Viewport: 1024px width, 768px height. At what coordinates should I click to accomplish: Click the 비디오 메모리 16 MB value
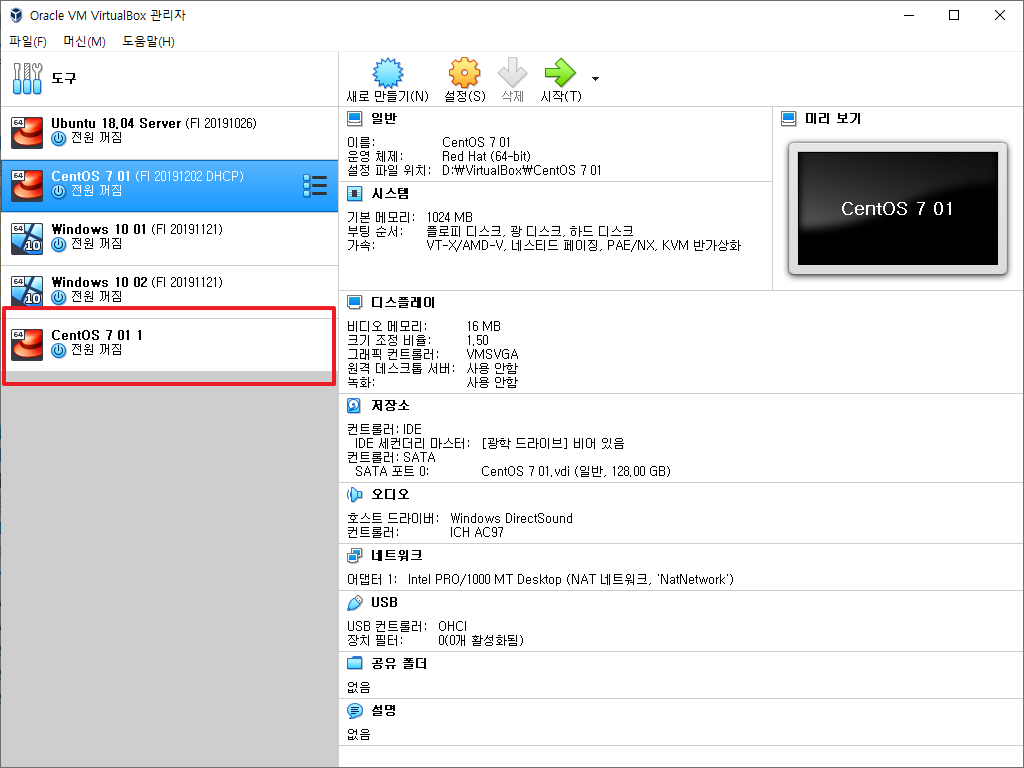(x=483, y=327)
